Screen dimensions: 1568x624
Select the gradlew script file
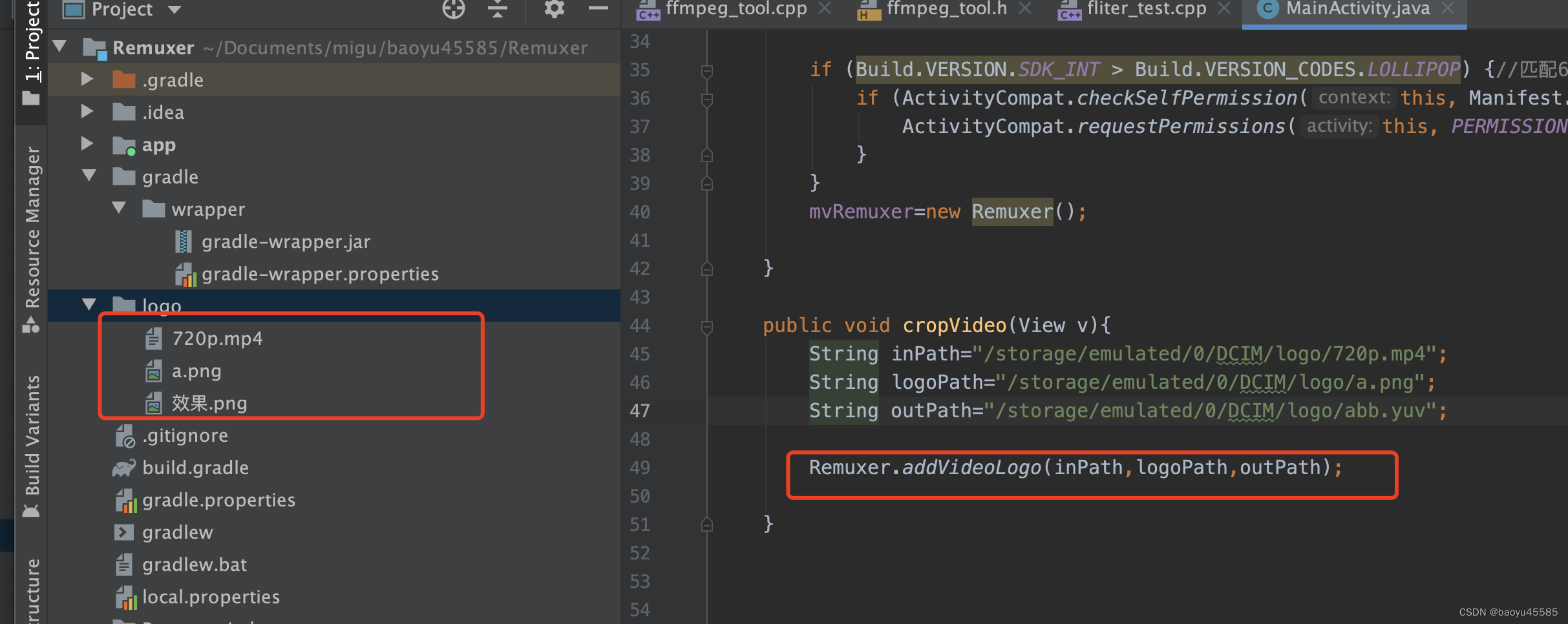point(177,532)
